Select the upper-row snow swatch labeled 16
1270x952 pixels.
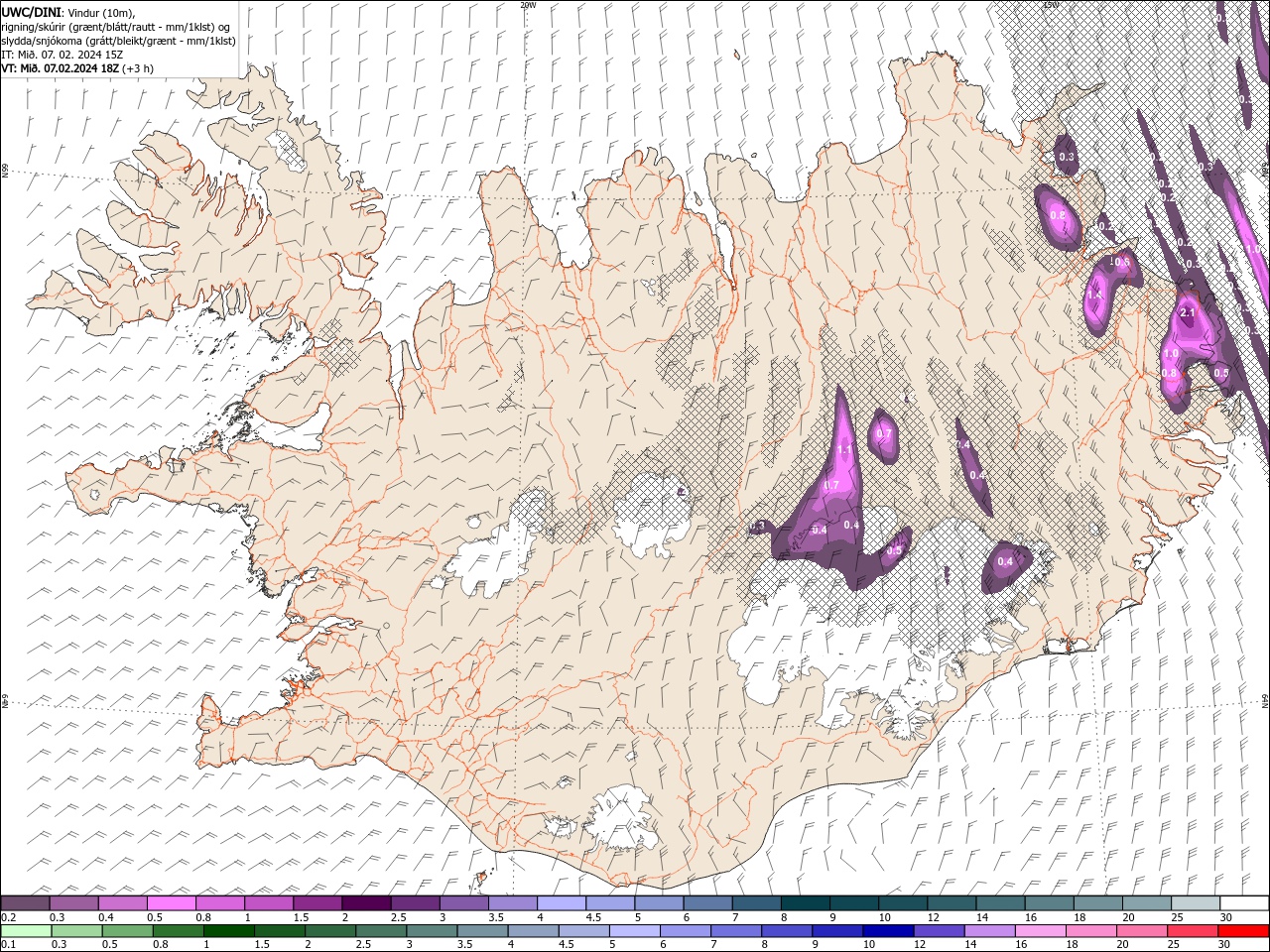[x=1049, y=903]
